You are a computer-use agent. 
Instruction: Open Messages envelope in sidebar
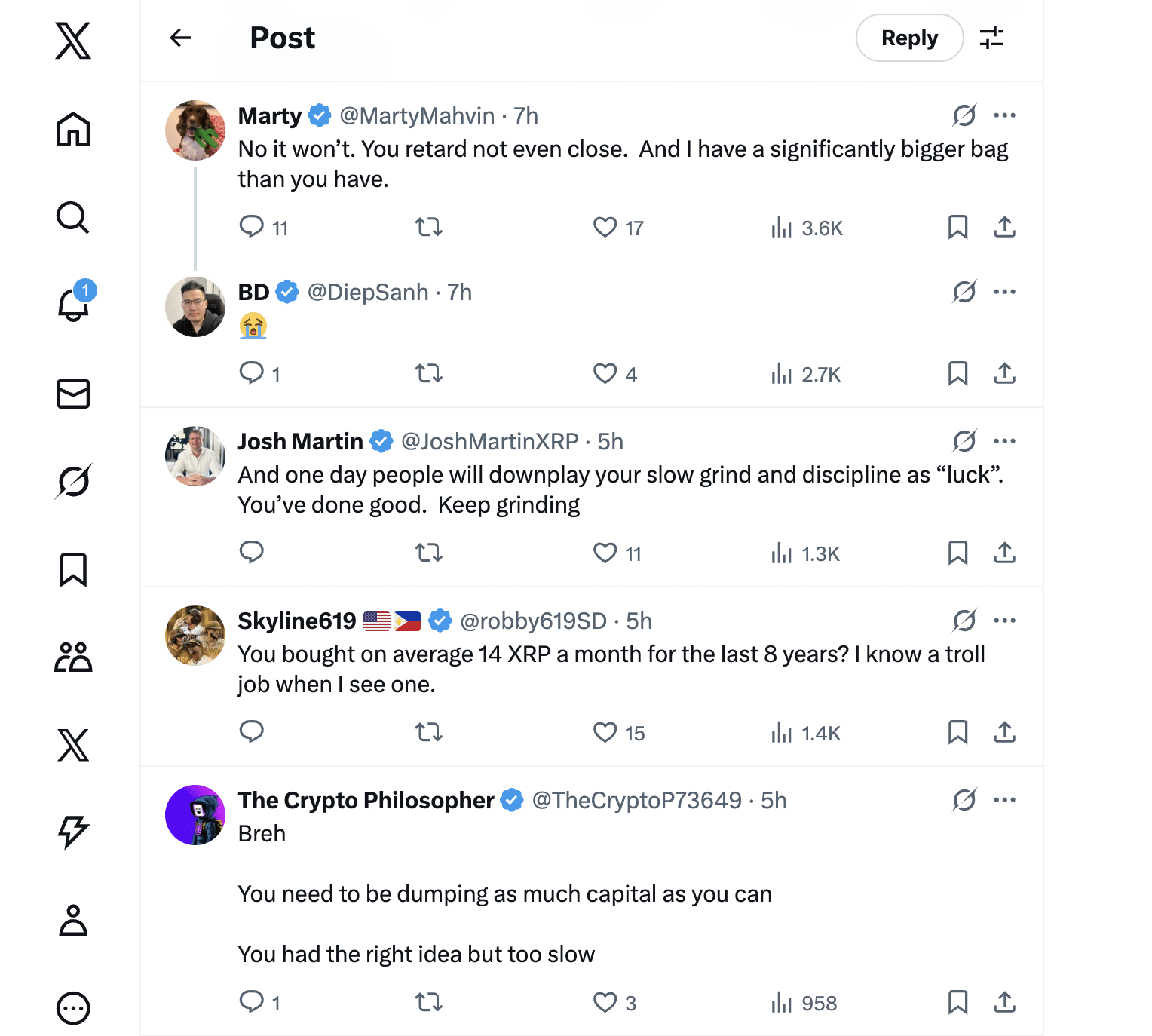(x=73, y=394)
